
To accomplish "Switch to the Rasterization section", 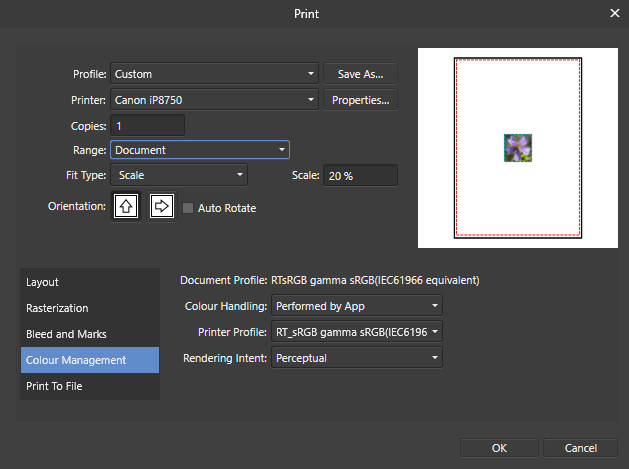I will pyautogui.click(x=90, y=308).
